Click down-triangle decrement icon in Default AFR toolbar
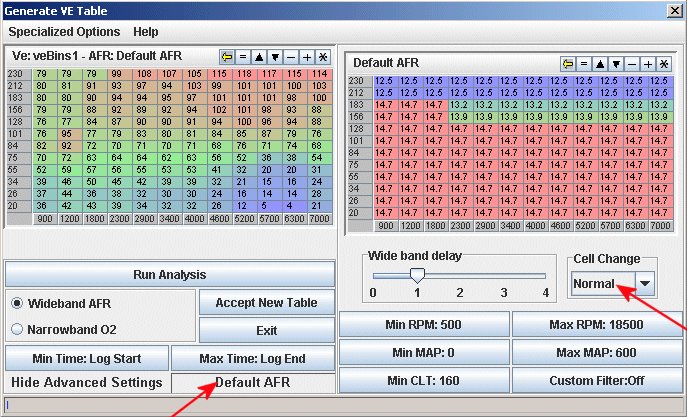Screen dimensions: 687x417 tap(616, 64)
